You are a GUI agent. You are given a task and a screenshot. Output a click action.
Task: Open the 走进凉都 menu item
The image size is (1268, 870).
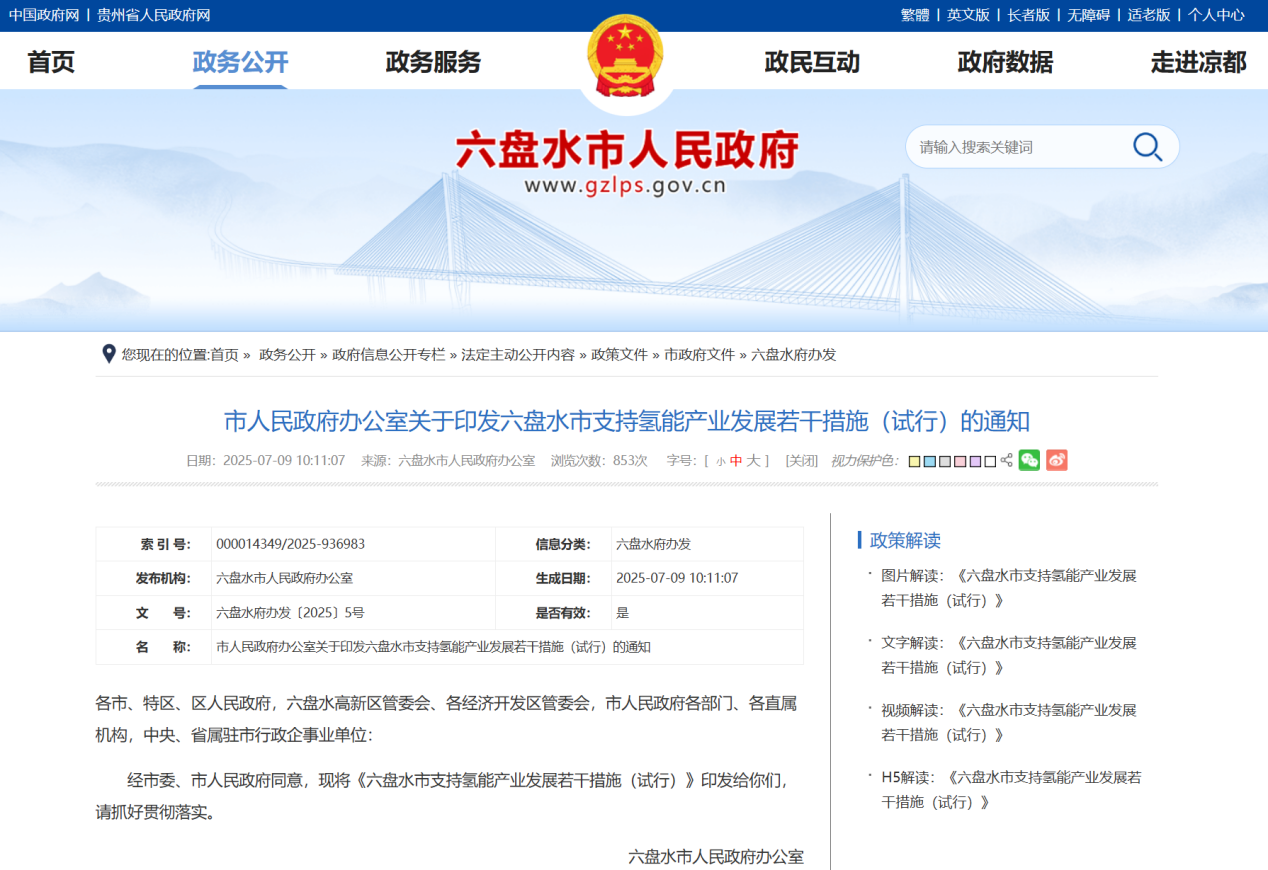coord(1199,62)
